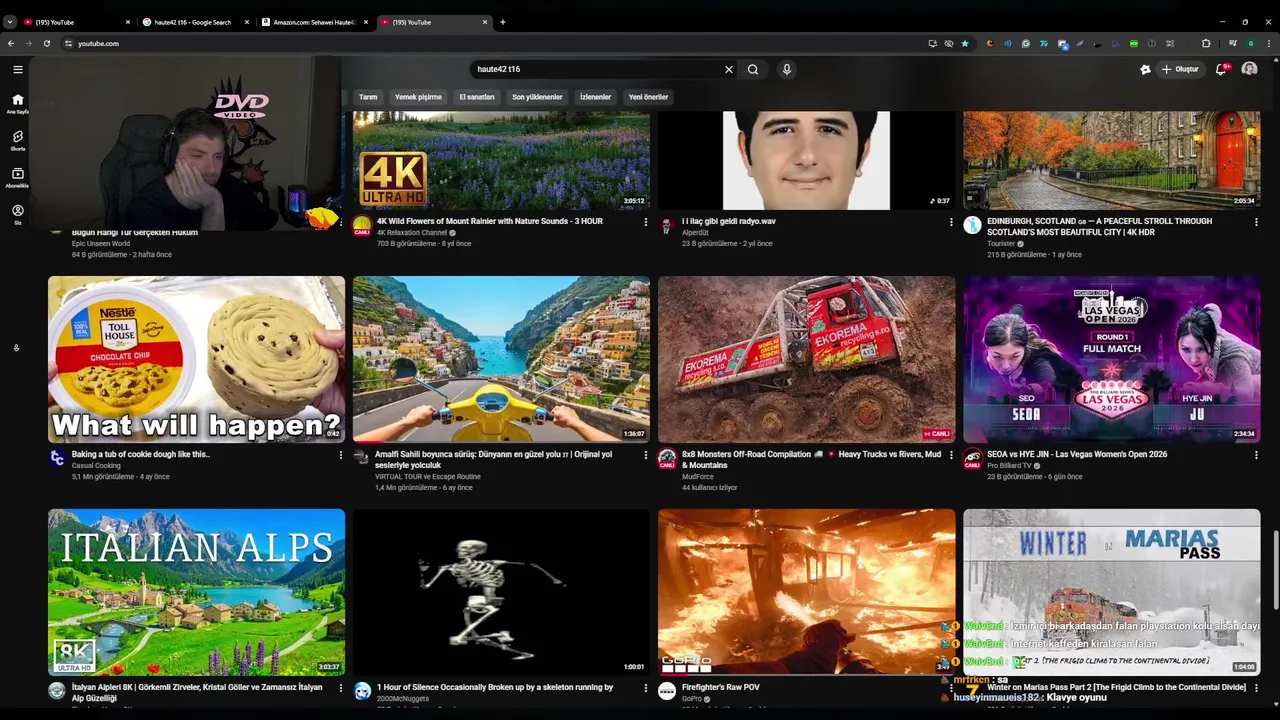
Task: Open the tab search dropdown arrow
Action: 10,22
